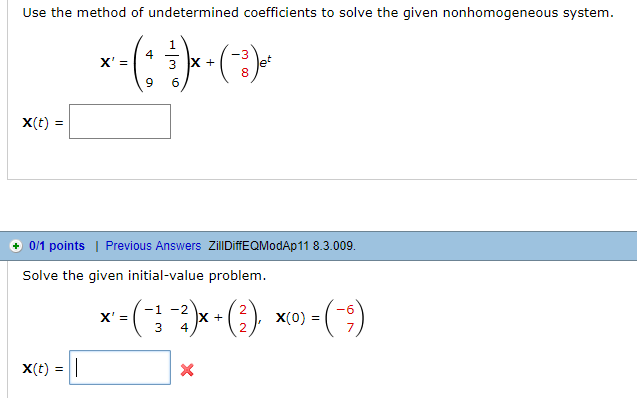Click the second matrix with entries -1 -2
The image size is (637, 398).
coord(166,318)
